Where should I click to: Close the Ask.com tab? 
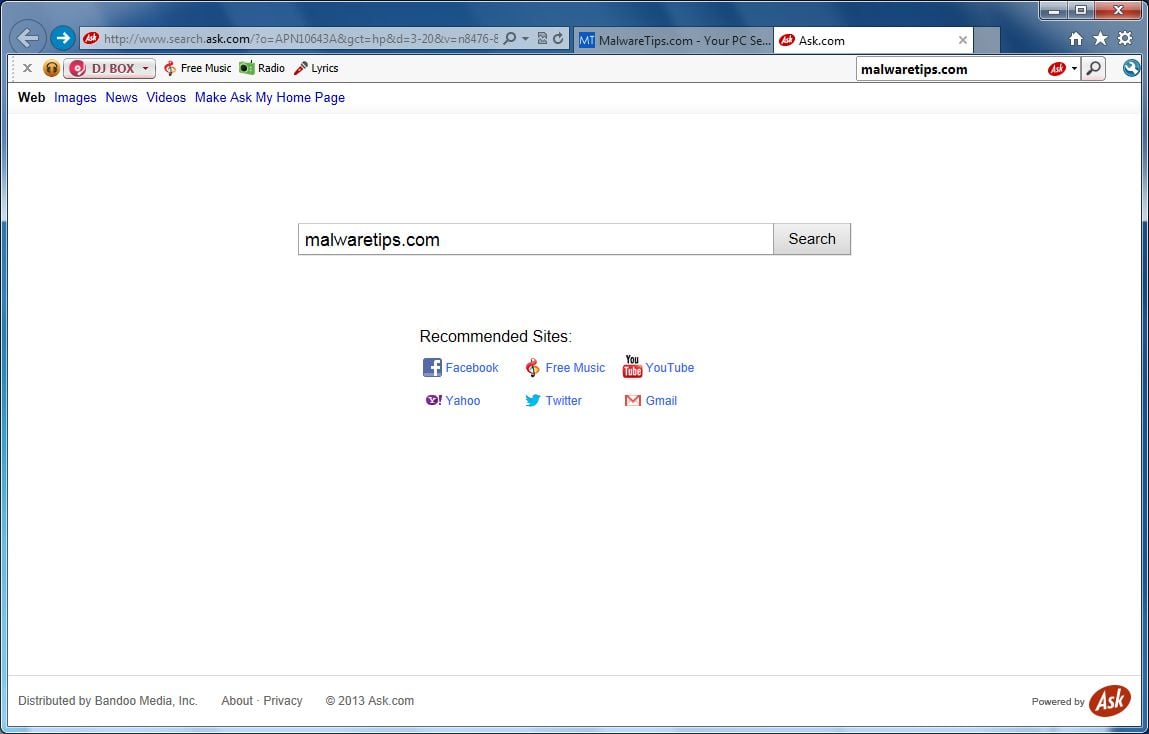click(x=963, y=41)
